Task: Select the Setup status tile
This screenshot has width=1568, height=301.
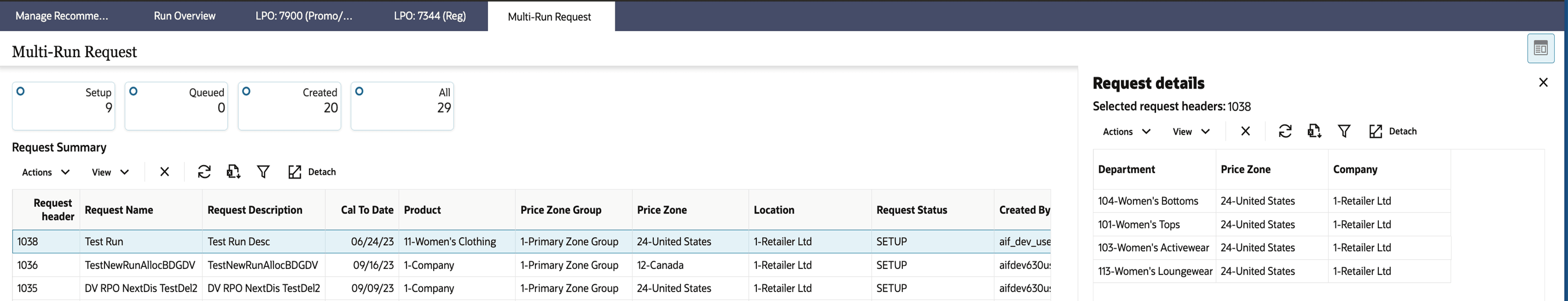Action: (63, 105)
